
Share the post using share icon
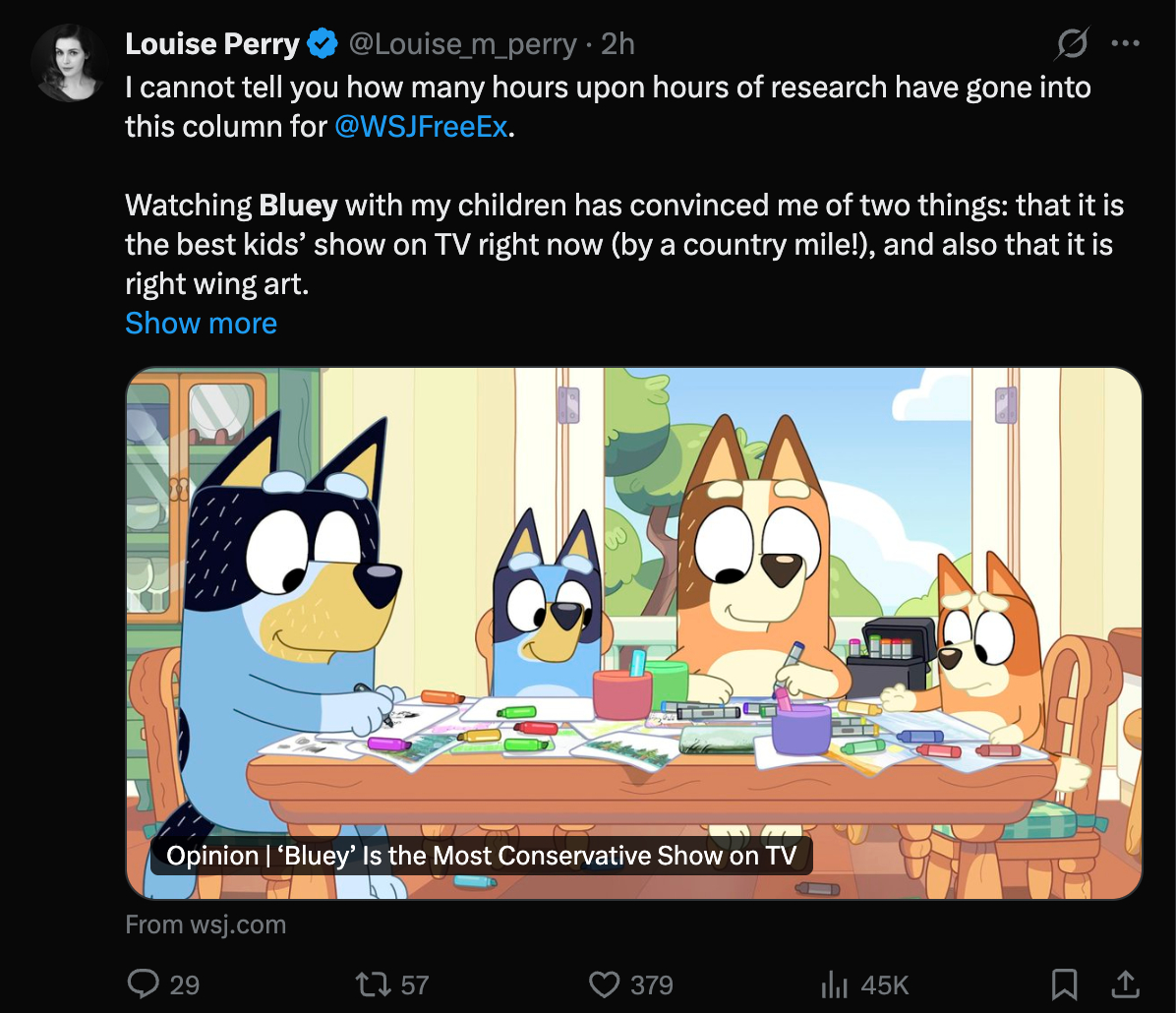click(1124, 983)
